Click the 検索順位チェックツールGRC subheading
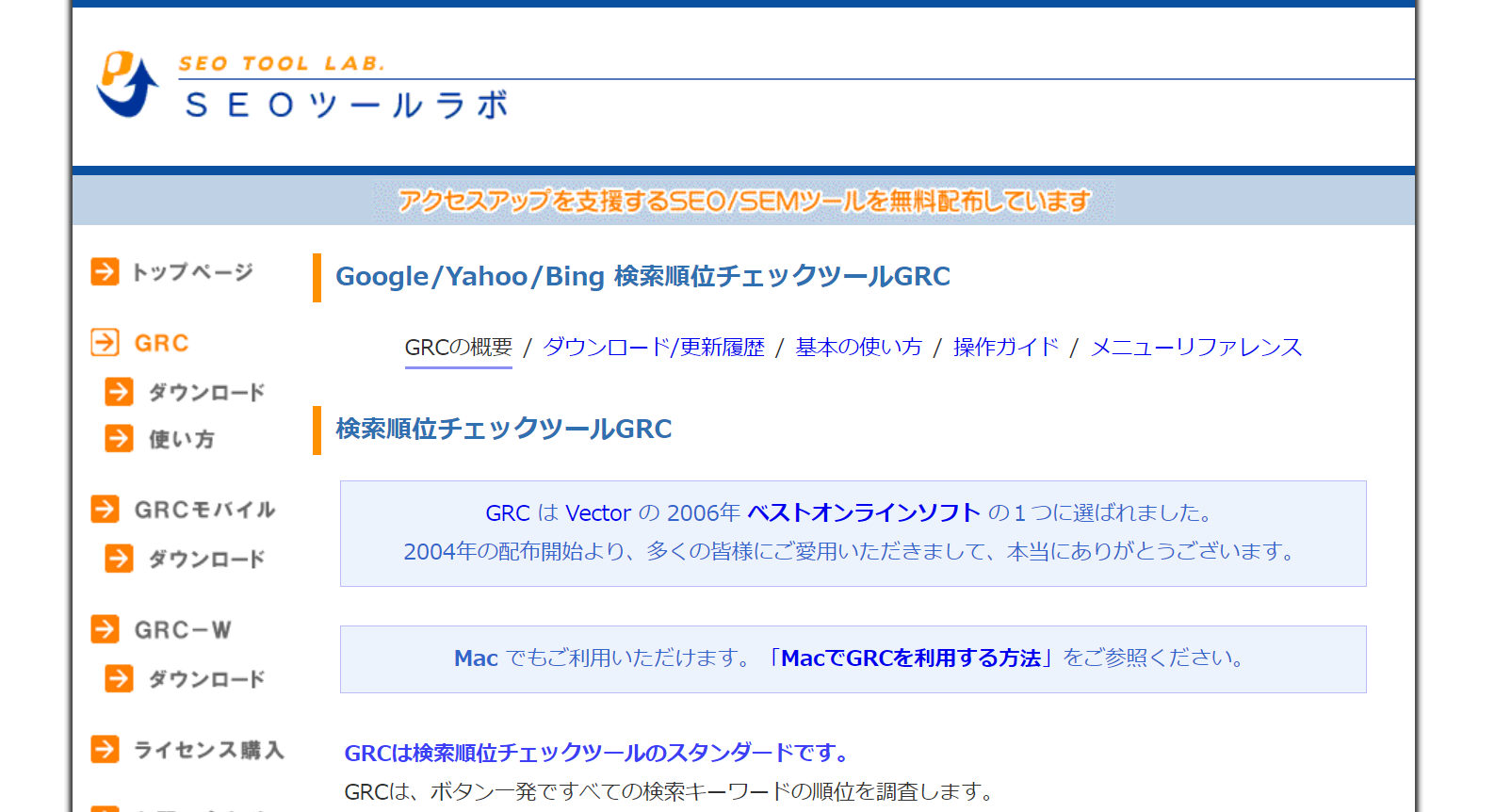Screen dimensions: 1495x812 click(504, 430)
